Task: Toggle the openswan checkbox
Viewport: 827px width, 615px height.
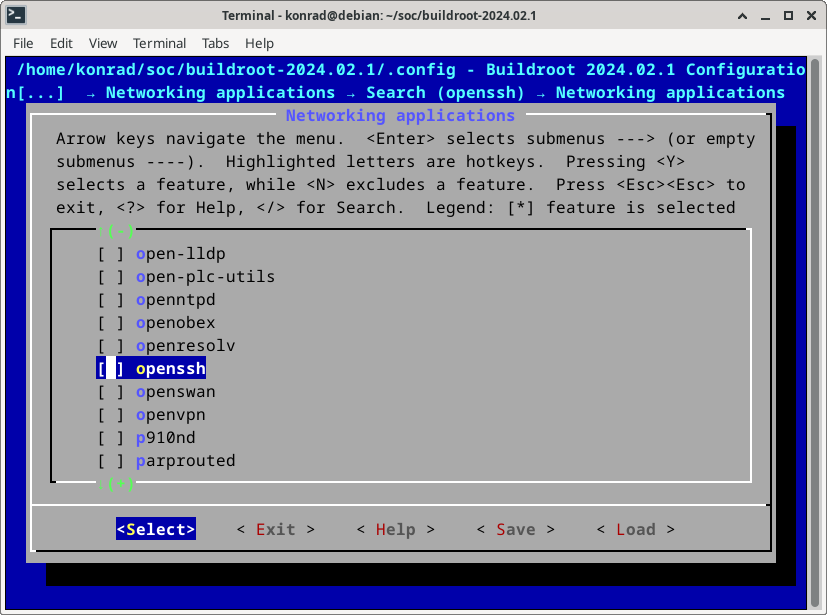Action: [111, 392]
